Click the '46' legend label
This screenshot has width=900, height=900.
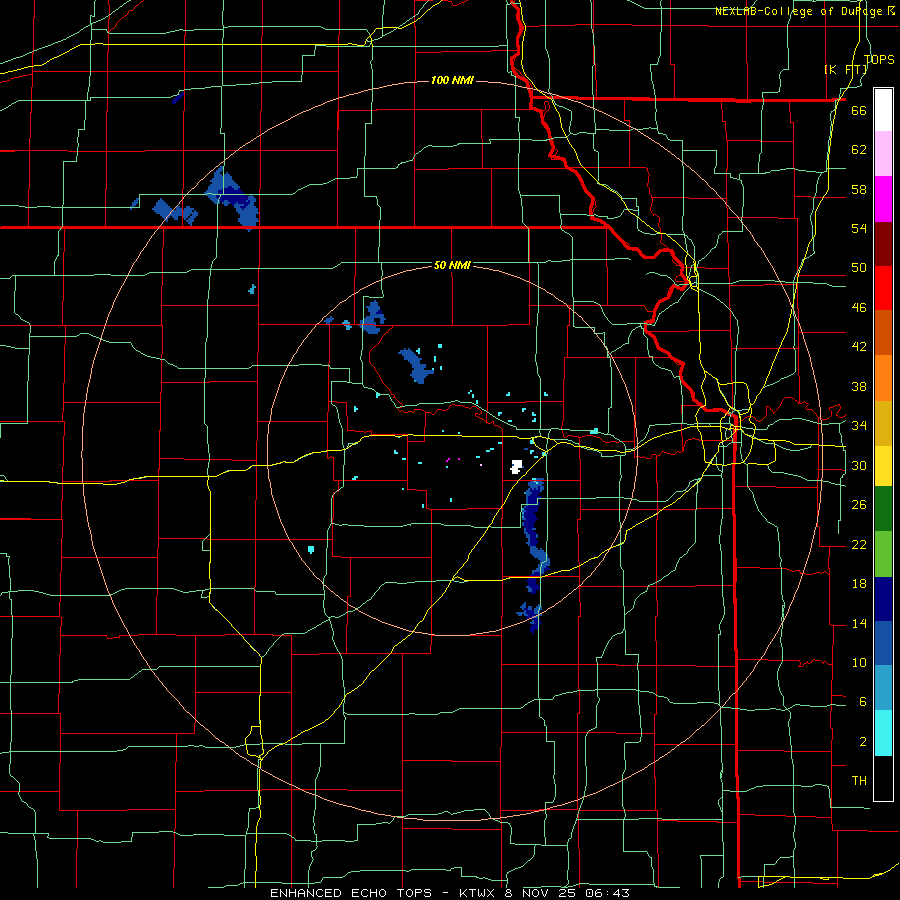coord(859,308)
